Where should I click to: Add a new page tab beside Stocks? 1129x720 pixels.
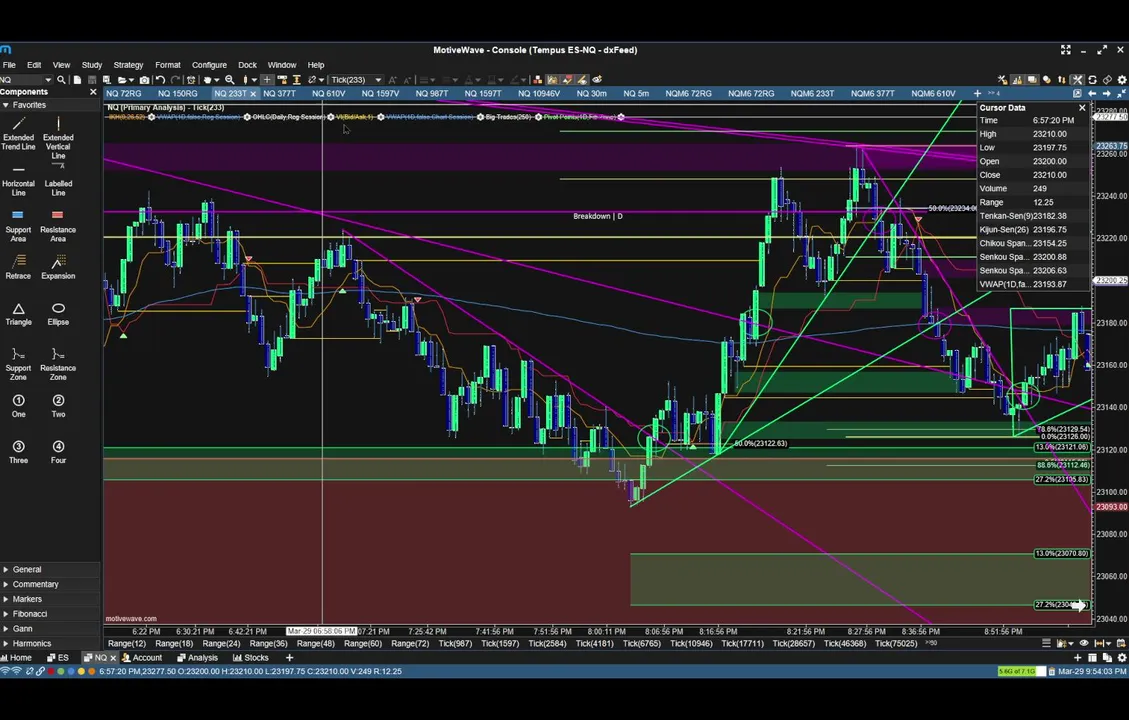(289, 657)
